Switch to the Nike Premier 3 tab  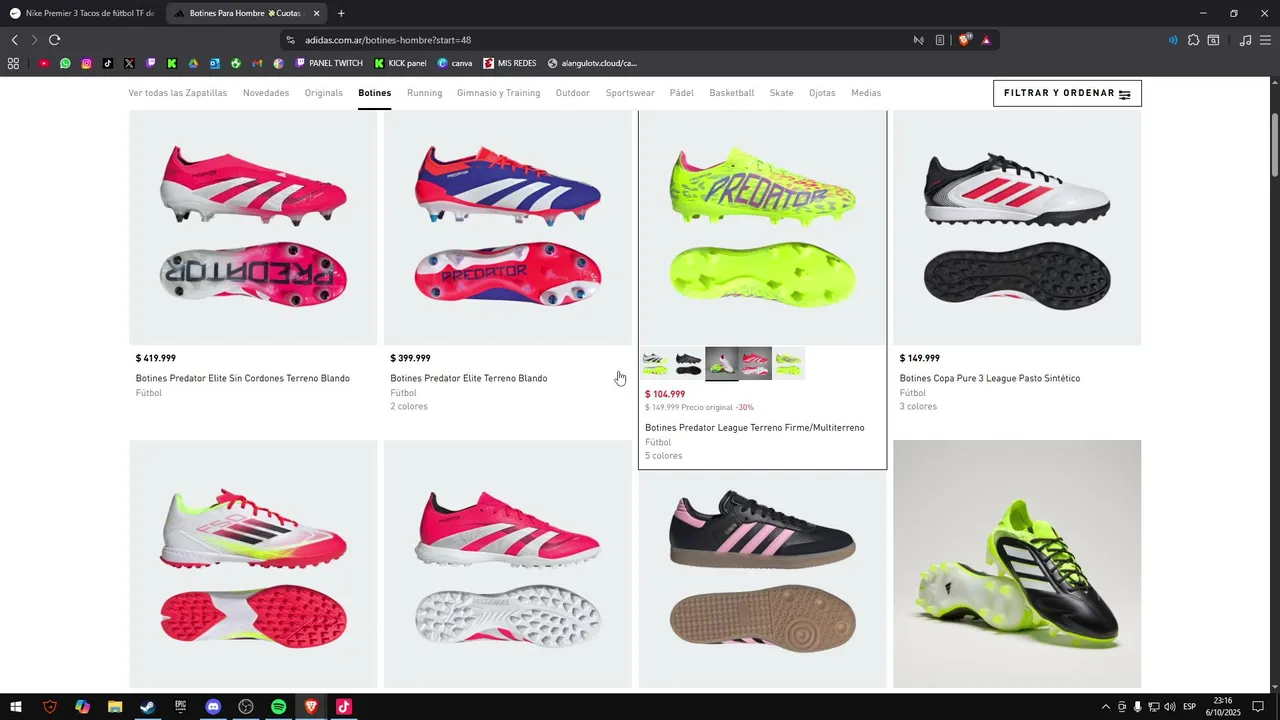coord(82,13)
